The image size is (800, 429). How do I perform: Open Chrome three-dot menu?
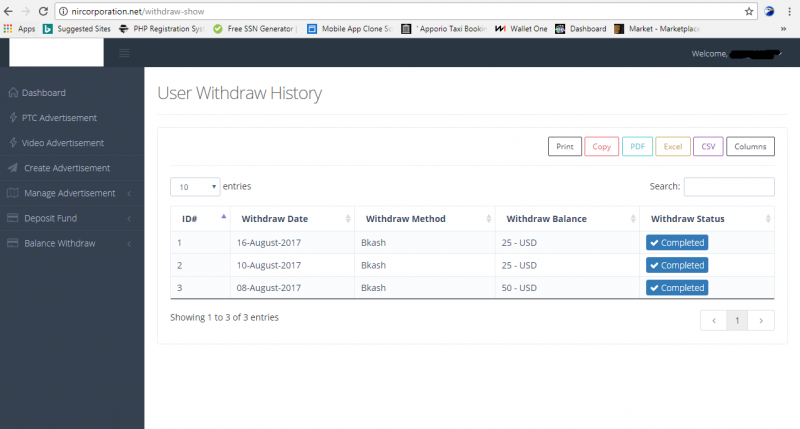coord(789,11)
